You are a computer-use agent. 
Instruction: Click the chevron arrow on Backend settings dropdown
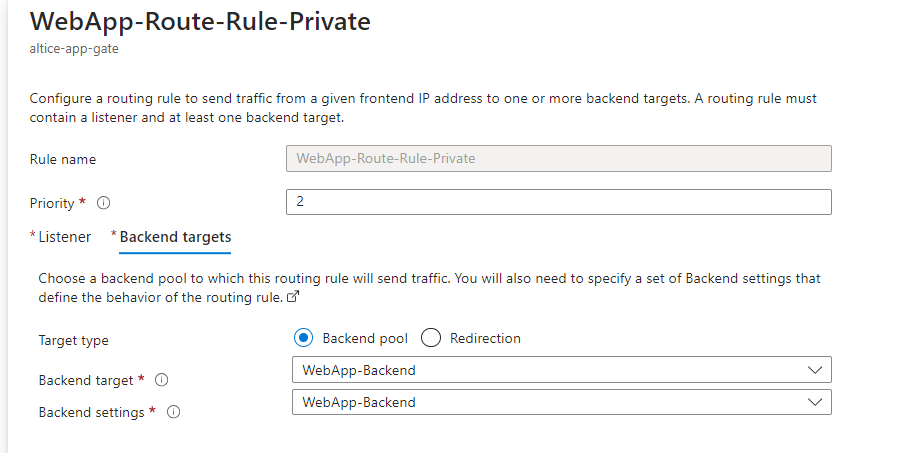click(815, 402)
